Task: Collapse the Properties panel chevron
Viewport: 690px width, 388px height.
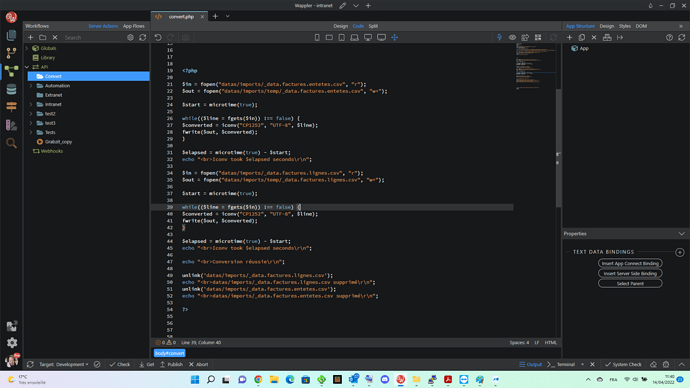Action: (682, 234)
